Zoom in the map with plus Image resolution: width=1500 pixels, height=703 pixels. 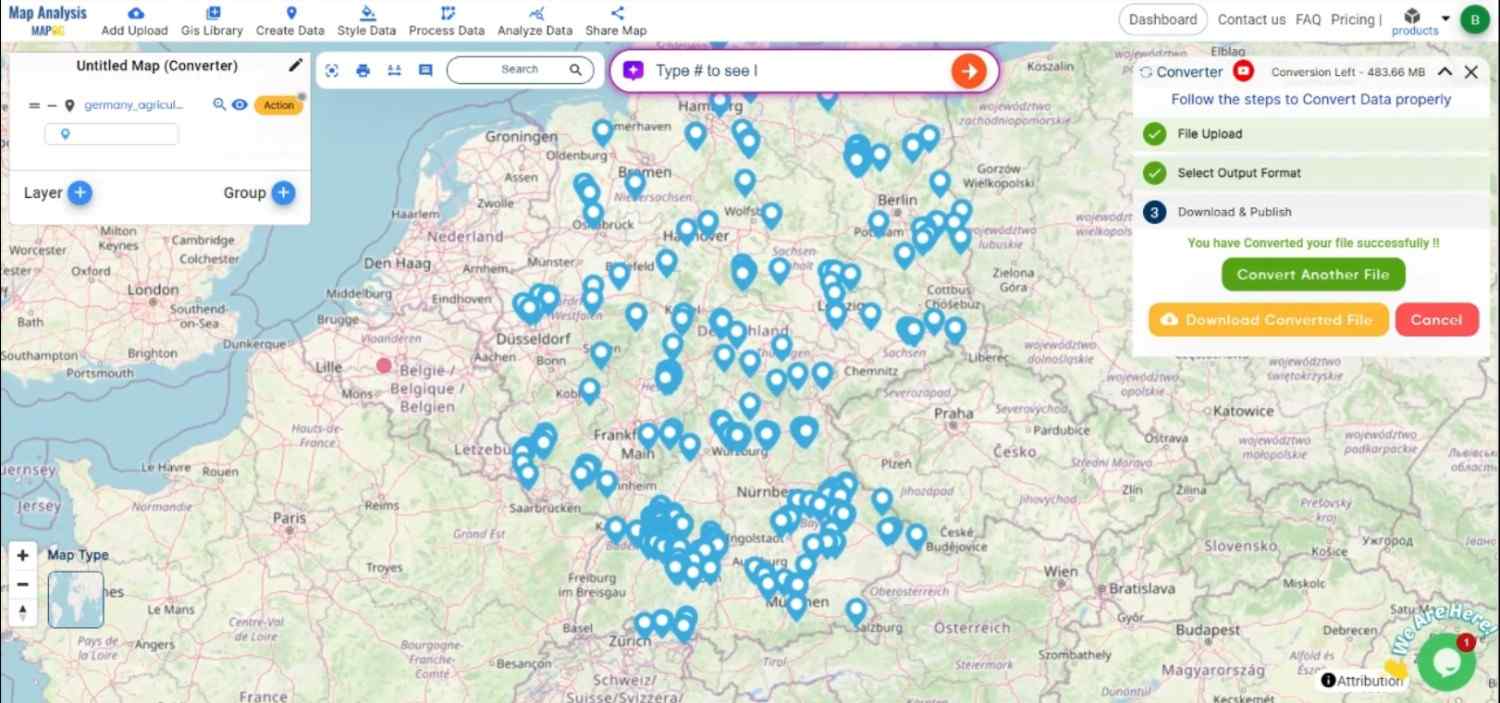[23, 555]
